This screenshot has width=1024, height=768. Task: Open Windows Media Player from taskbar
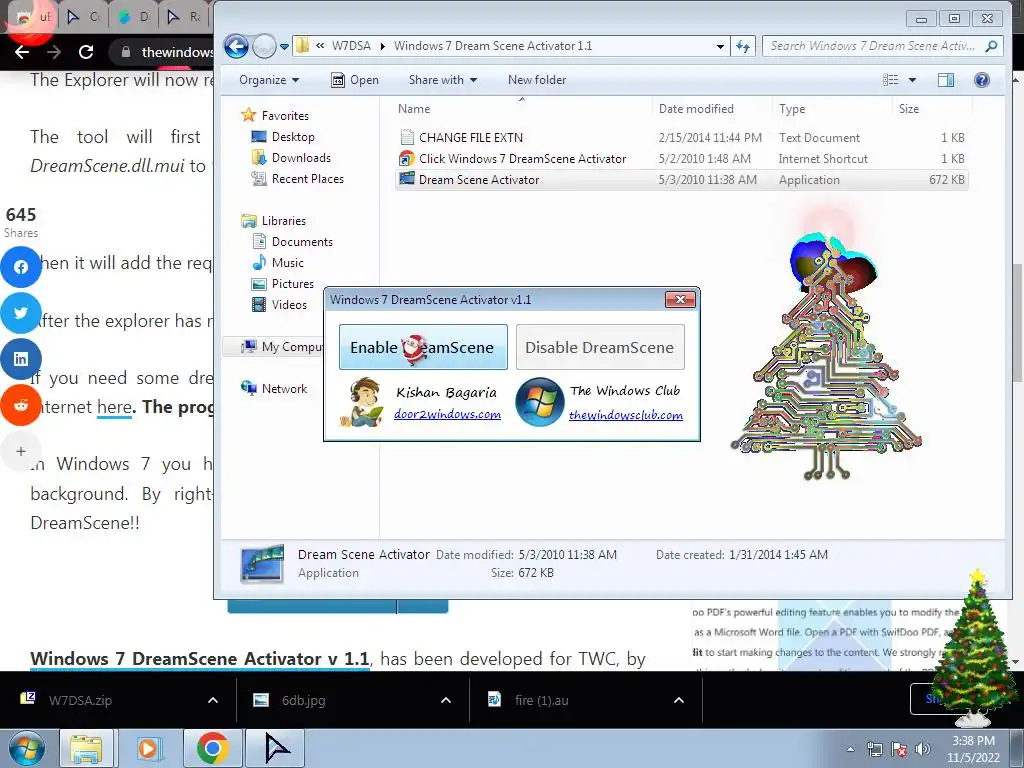pos(149,748)
